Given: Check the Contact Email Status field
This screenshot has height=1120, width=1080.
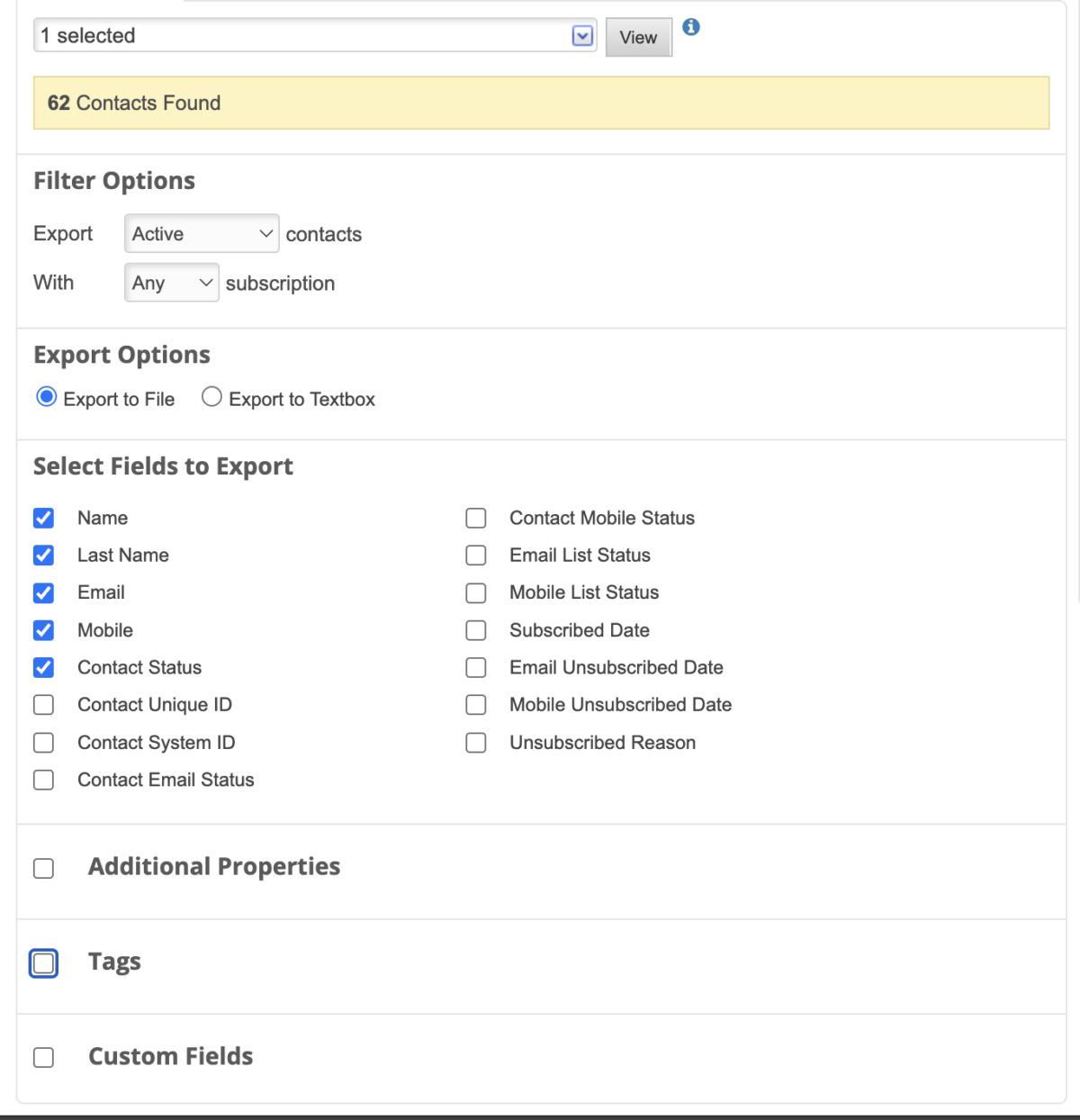Looking at the screenshot, I should click(x=43, y=780).
